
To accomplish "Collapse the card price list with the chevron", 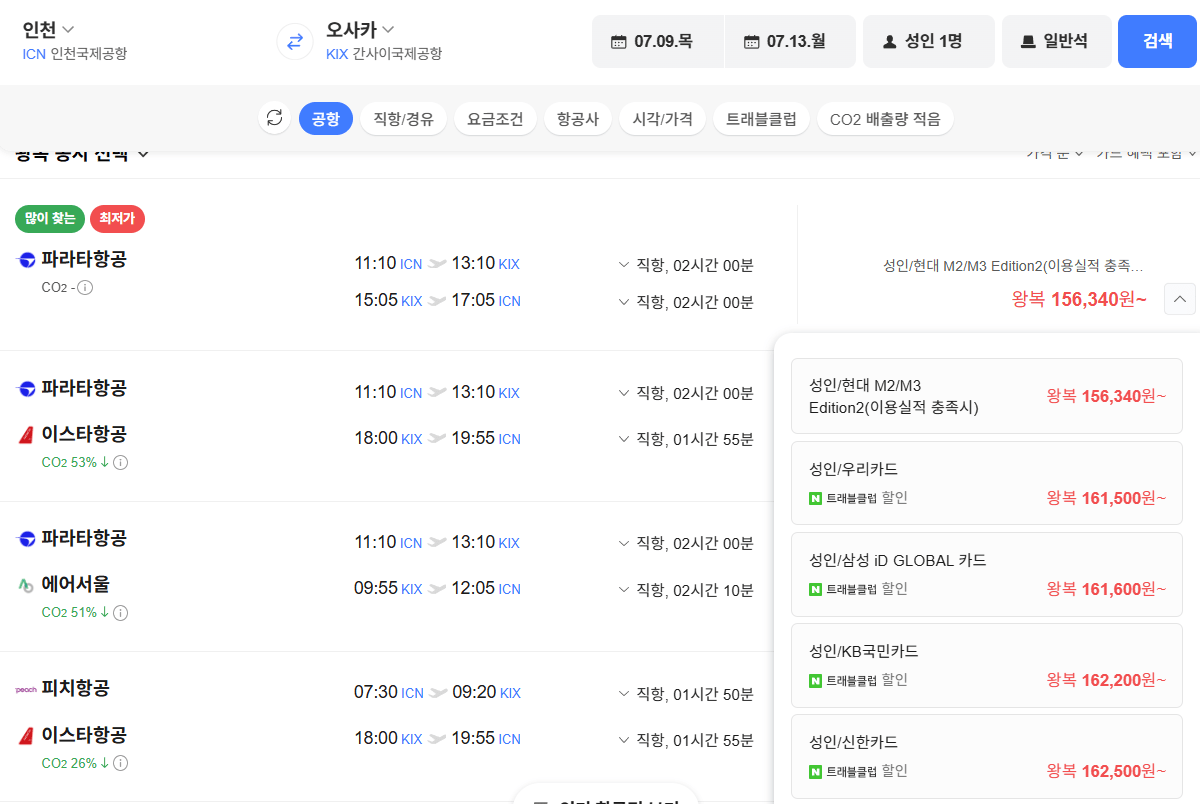I will click(1179, 299).
